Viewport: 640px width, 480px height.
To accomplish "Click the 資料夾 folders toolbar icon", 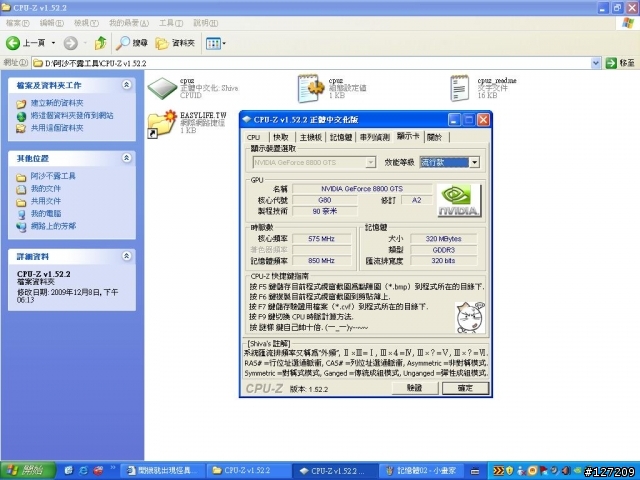I will [x=162, y=43].
